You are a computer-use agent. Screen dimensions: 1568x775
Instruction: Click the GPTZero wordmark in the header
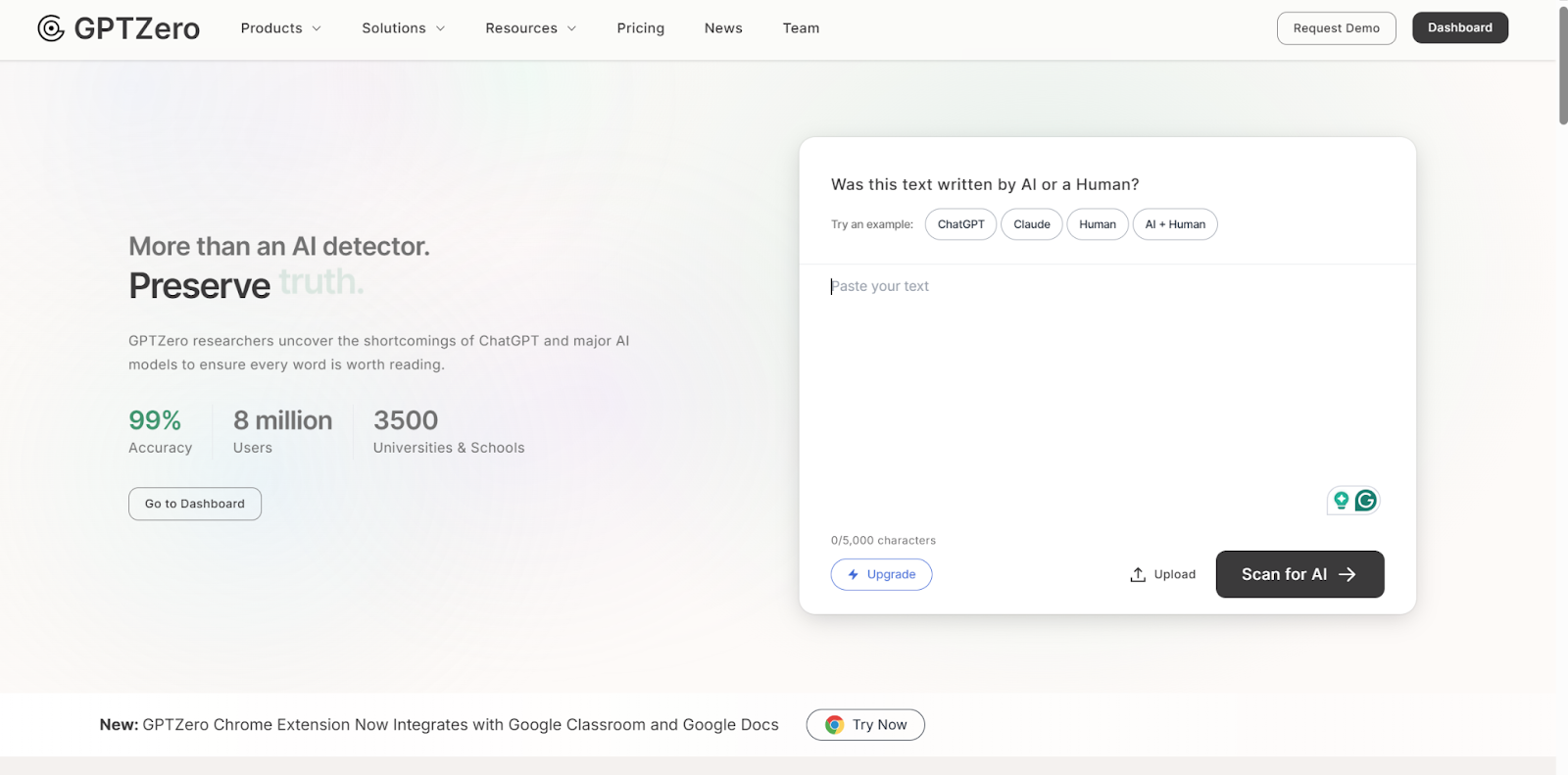point(137,28)
